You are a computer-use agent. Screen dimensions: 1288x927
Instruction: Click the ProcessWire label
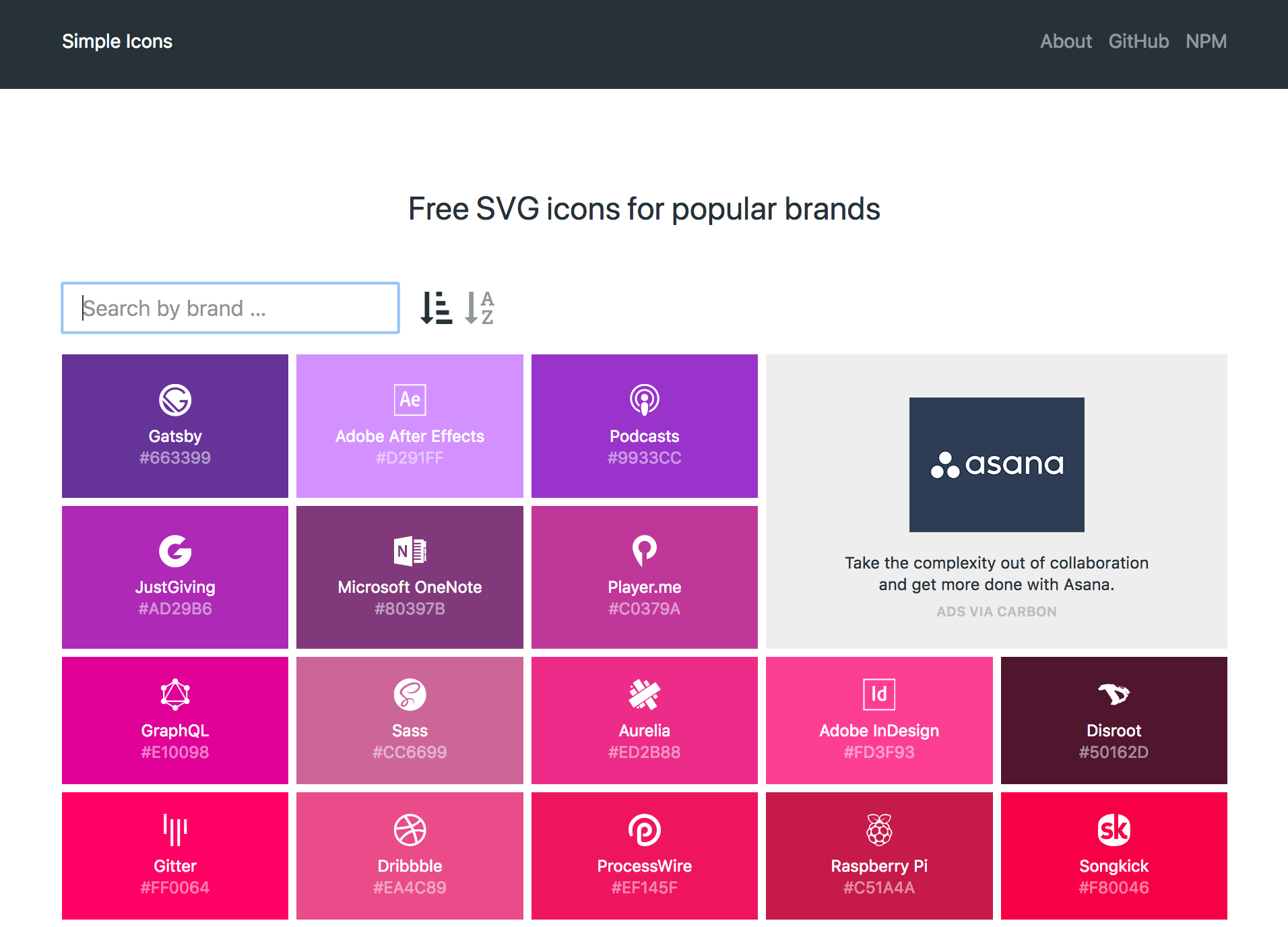click(645, 866)
